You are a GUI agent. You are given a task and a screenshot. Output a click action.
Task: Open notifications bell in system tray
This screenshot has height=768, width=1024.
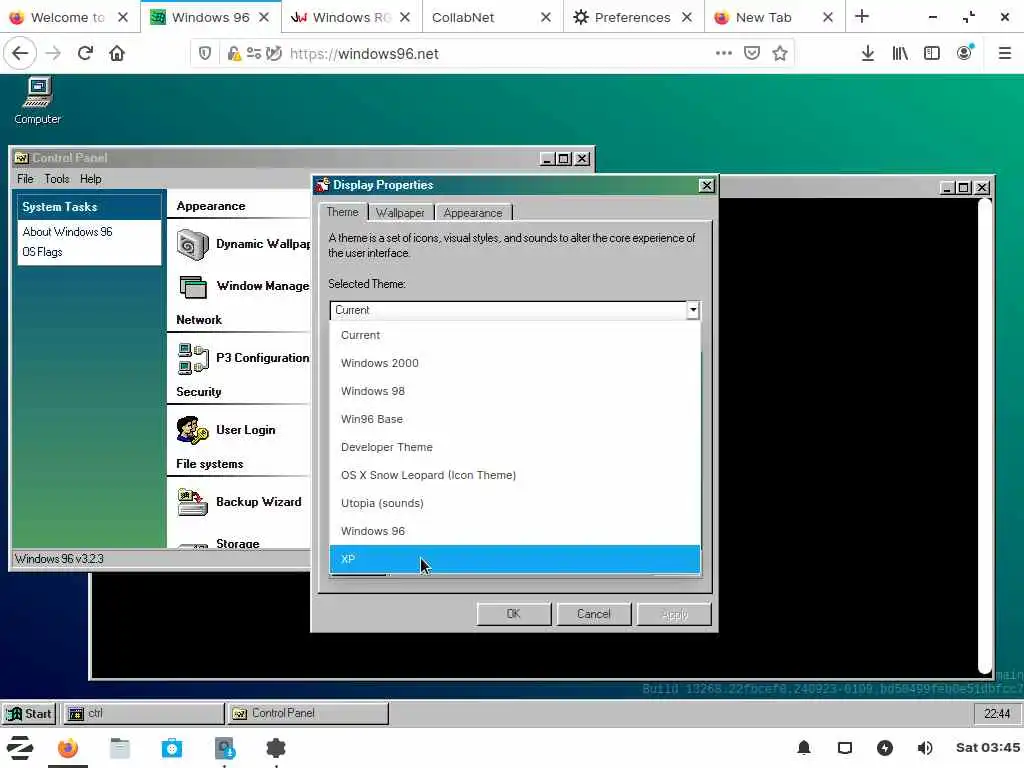click(804, 748)
